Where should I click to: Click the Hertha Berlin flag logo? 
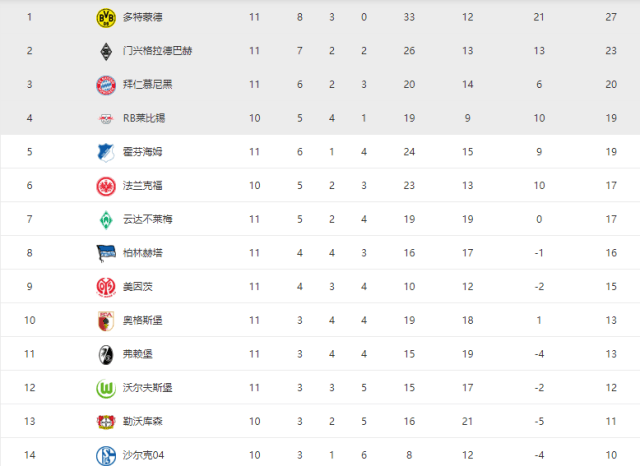[x=106, y=253]
